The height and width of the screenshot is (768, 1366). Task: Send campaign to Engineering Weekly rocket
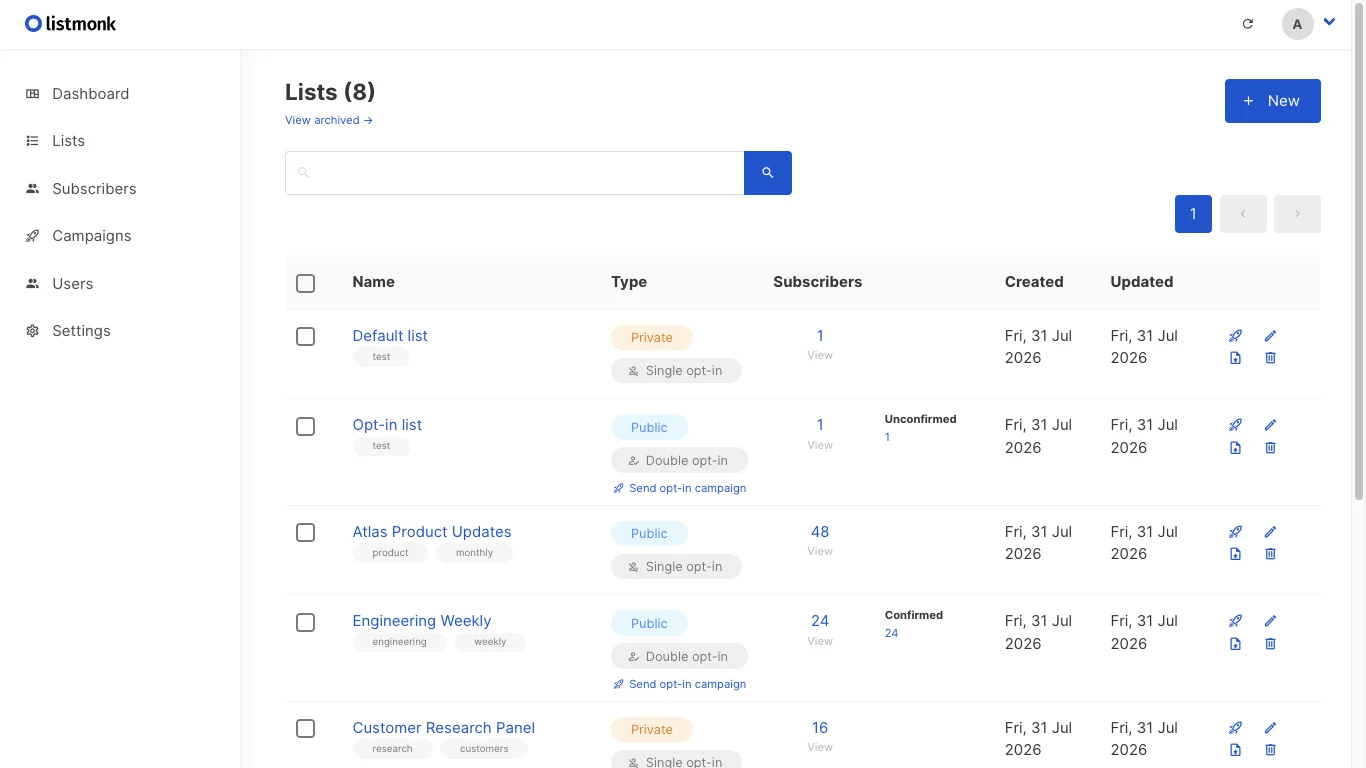1236,621
